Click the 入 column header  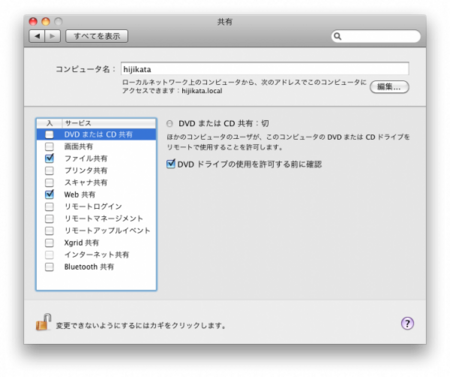[49, 123]
